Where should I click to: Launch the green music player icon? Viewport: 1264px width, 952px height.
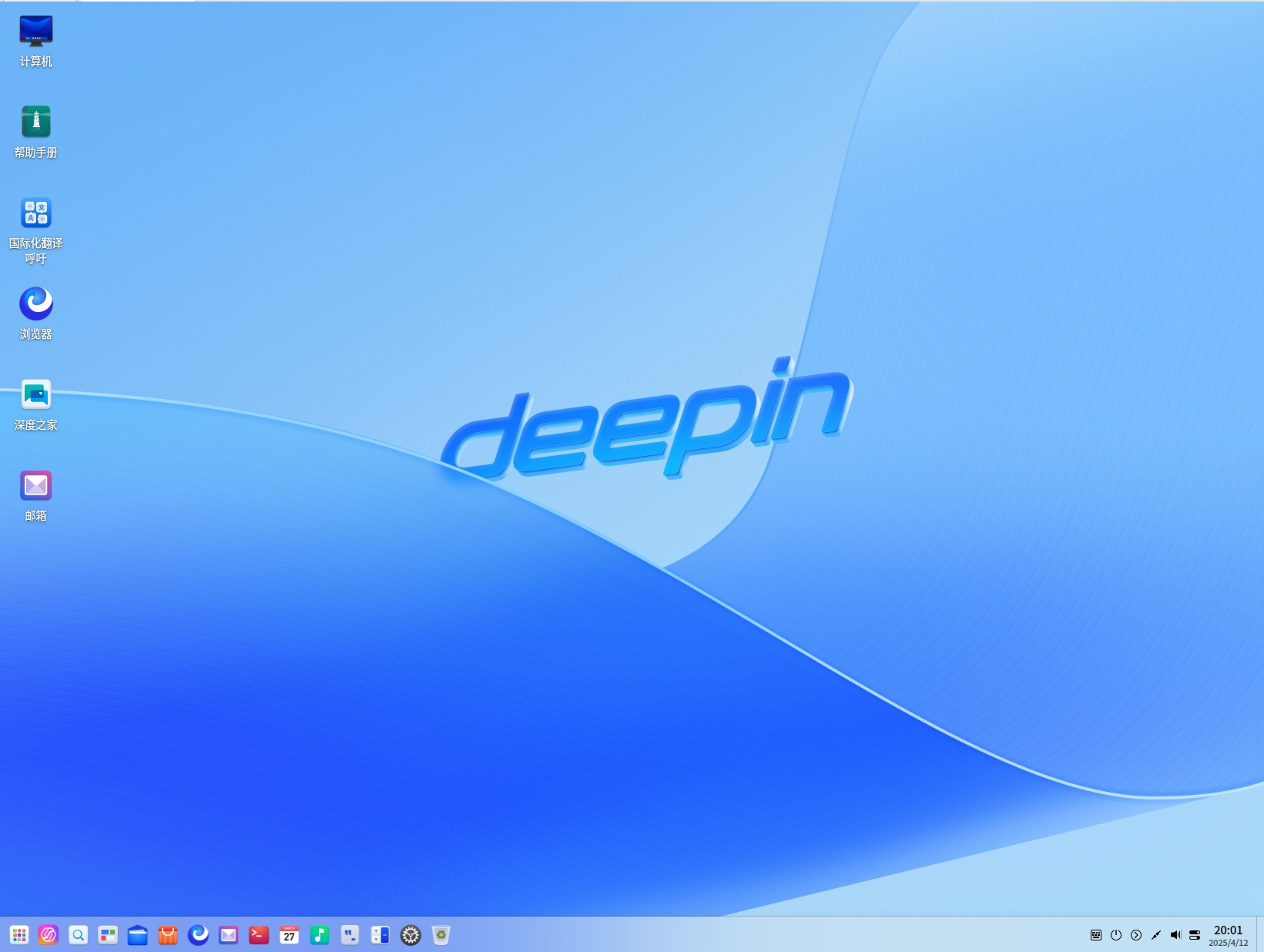(x=320, y=935)
